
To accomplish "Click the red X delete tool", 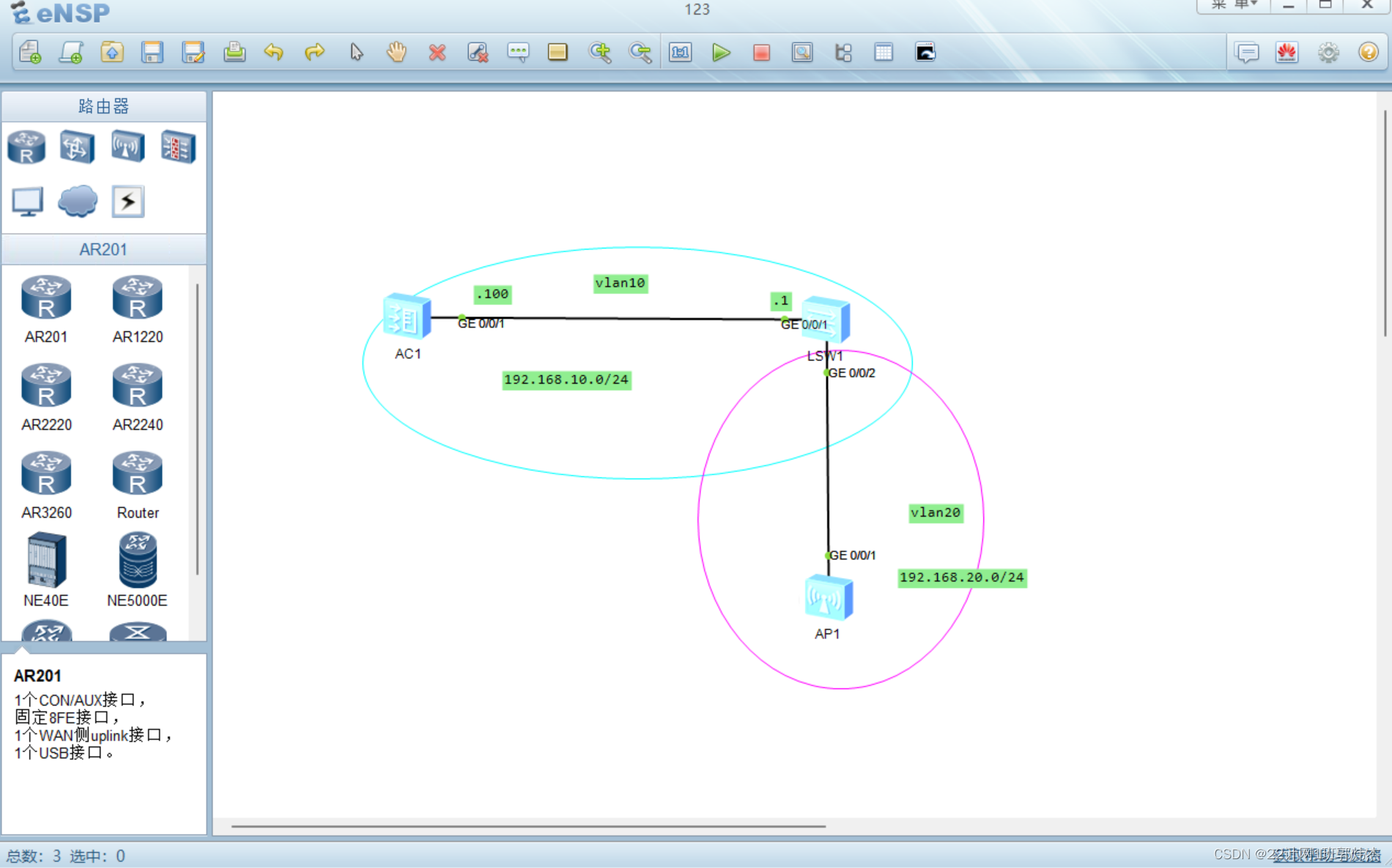I will pos(437,53).
